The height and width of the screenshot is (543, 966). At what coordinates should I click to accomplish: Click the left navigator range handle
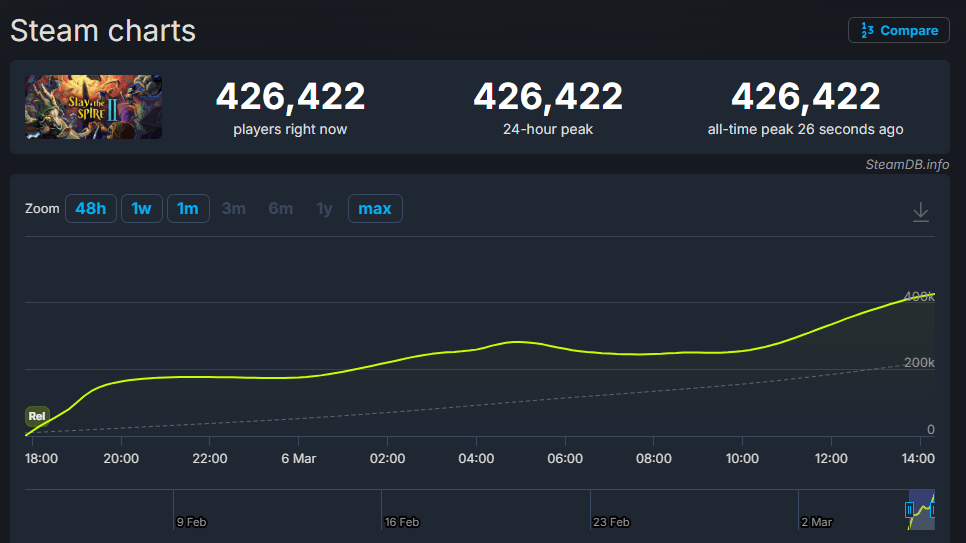tap(909, 510)
